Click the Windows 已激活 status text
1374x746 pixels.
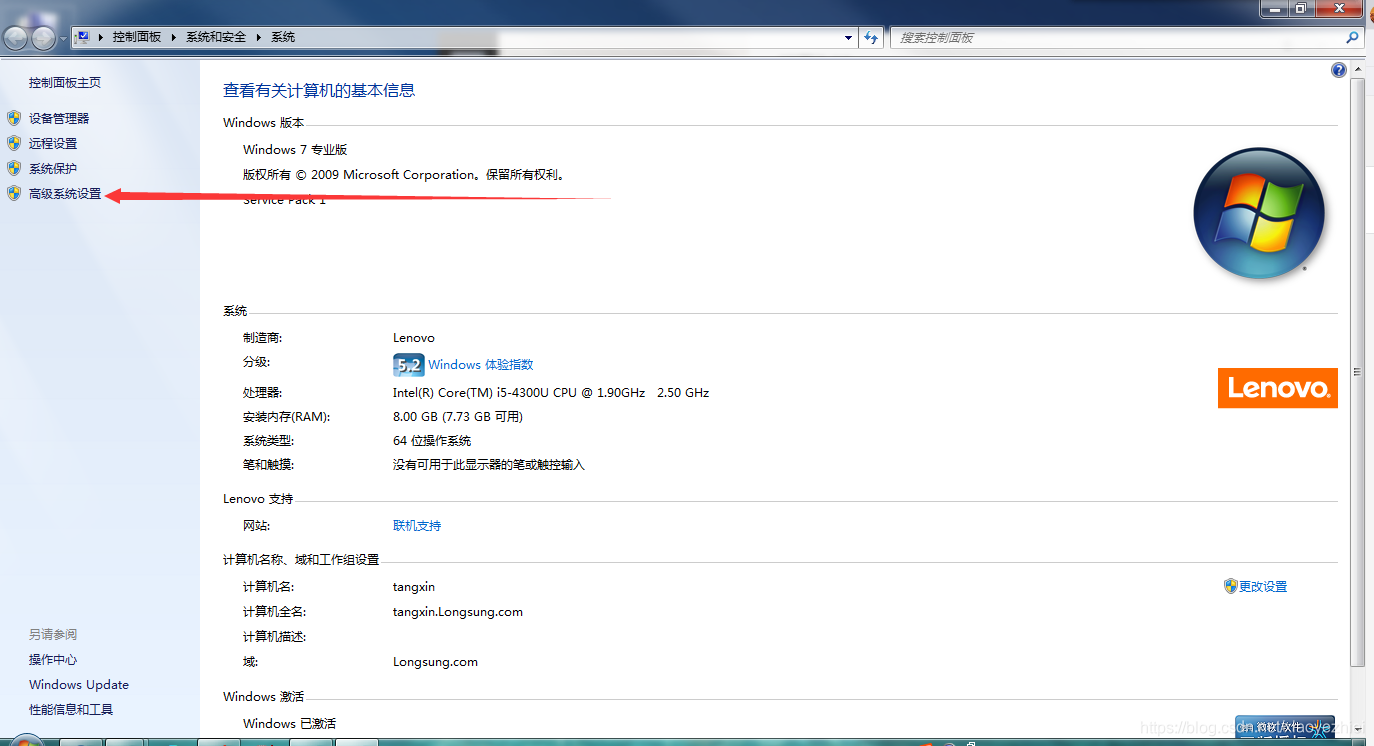pos(289,723)
